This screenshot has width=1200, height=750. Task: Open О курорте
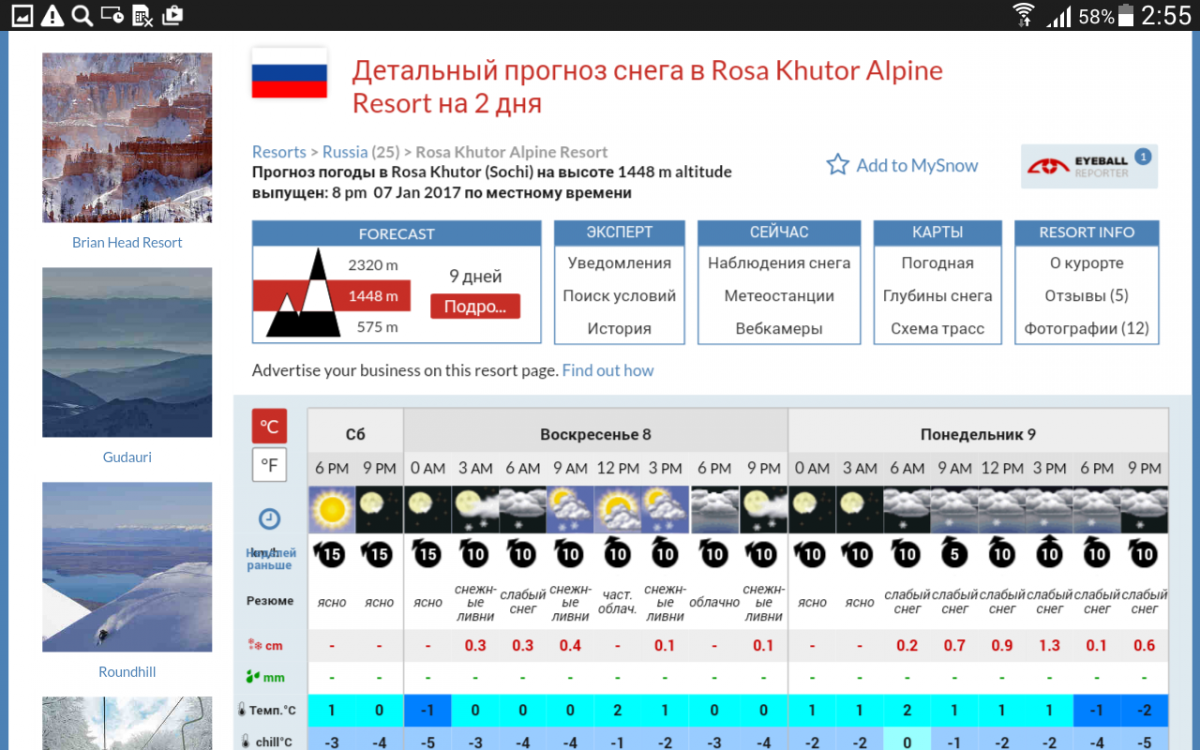[1087, 263]
